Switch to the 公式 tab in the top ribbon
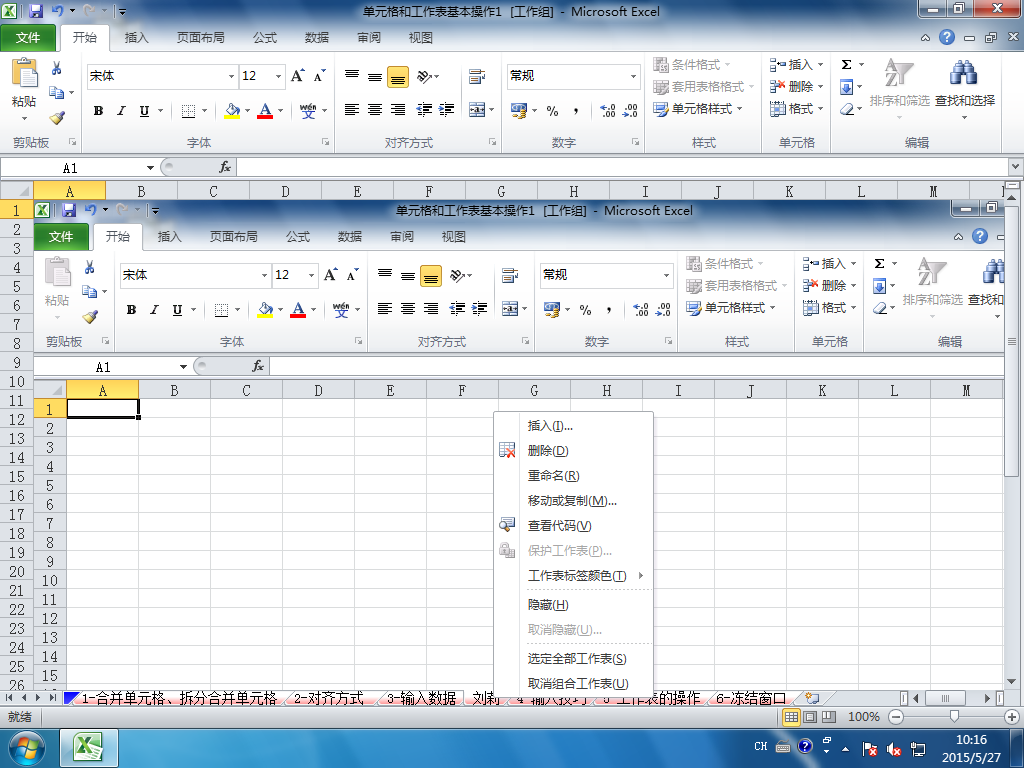The height and width of the screenshot is (768, 1024). pos(264,37)
